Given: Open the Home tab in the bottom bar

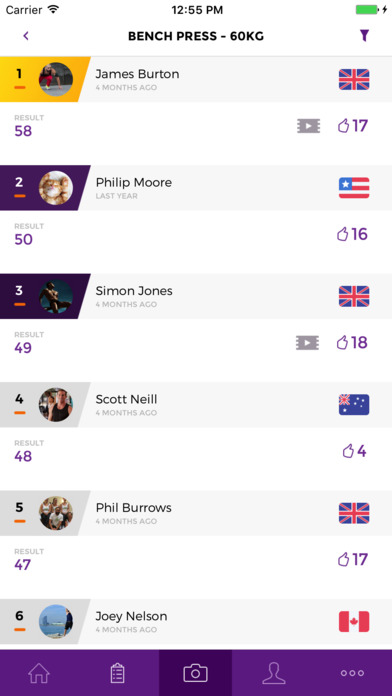Looking at the screenshot, I should pyautogui.click(x=39, y=673).
